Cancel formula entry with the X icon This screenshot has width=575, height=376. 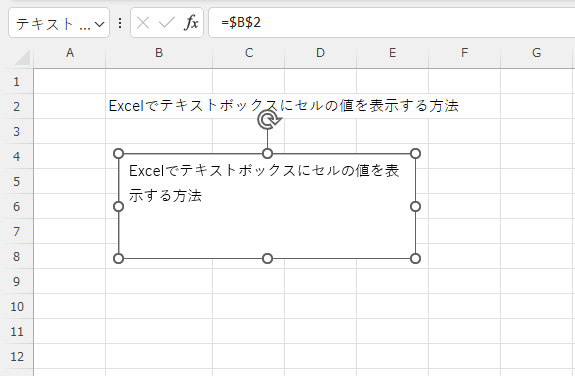[x=143, y=23]
